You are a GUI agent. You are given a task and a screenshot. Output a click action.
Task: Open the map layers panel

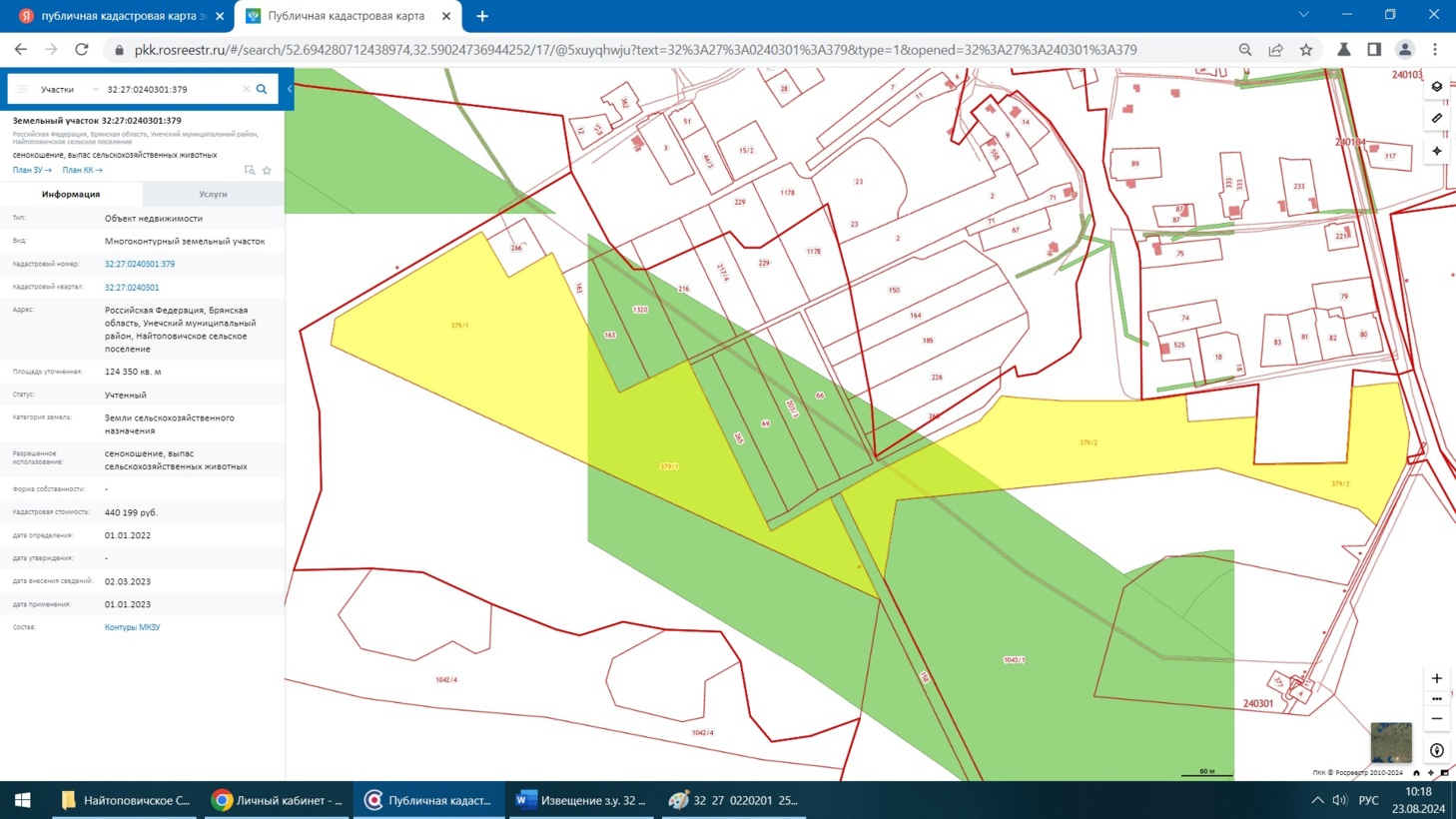coord(1436,87)
